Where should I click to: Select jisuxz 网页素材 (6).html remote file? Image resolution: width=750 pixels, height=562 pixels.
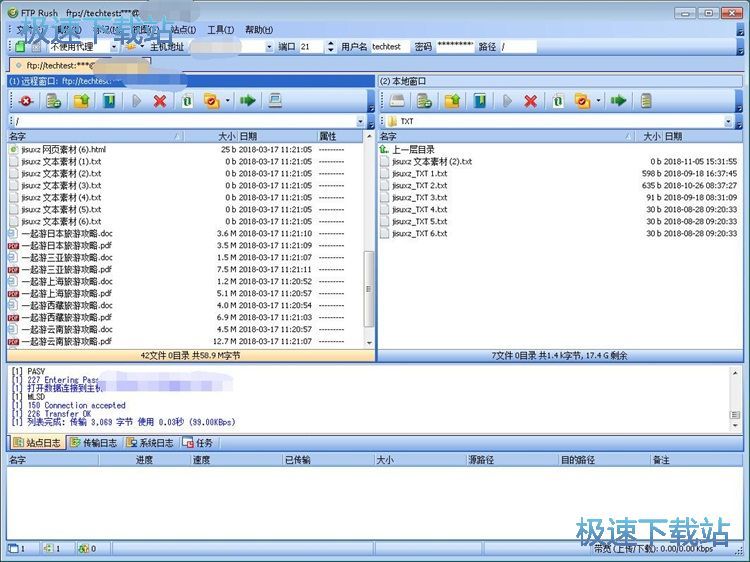(64, 150)
